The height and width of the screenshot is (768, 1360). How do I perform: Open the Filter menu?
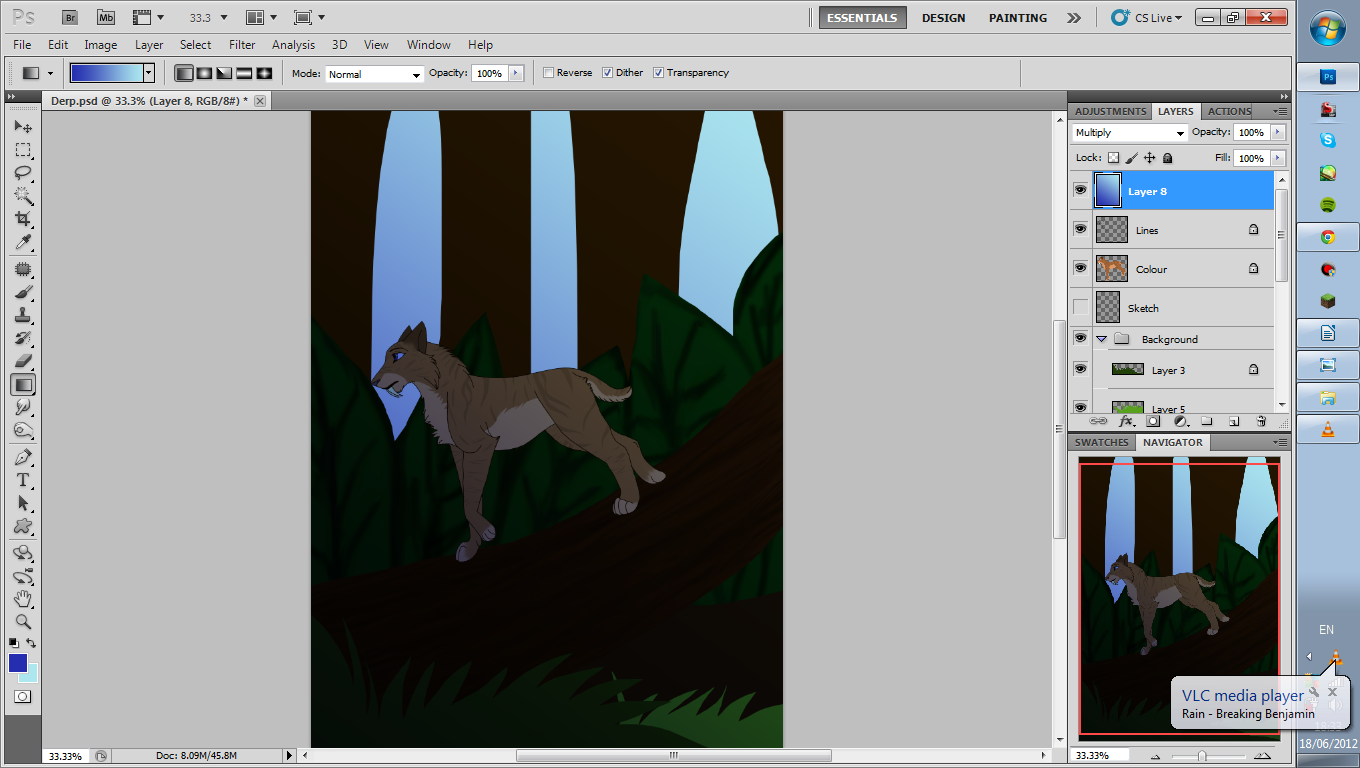click(x=242, y=45)
